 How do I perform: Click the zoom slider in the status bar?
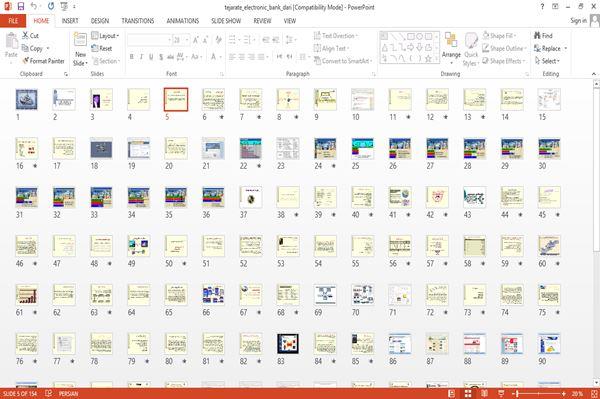[x=539, y=394]
